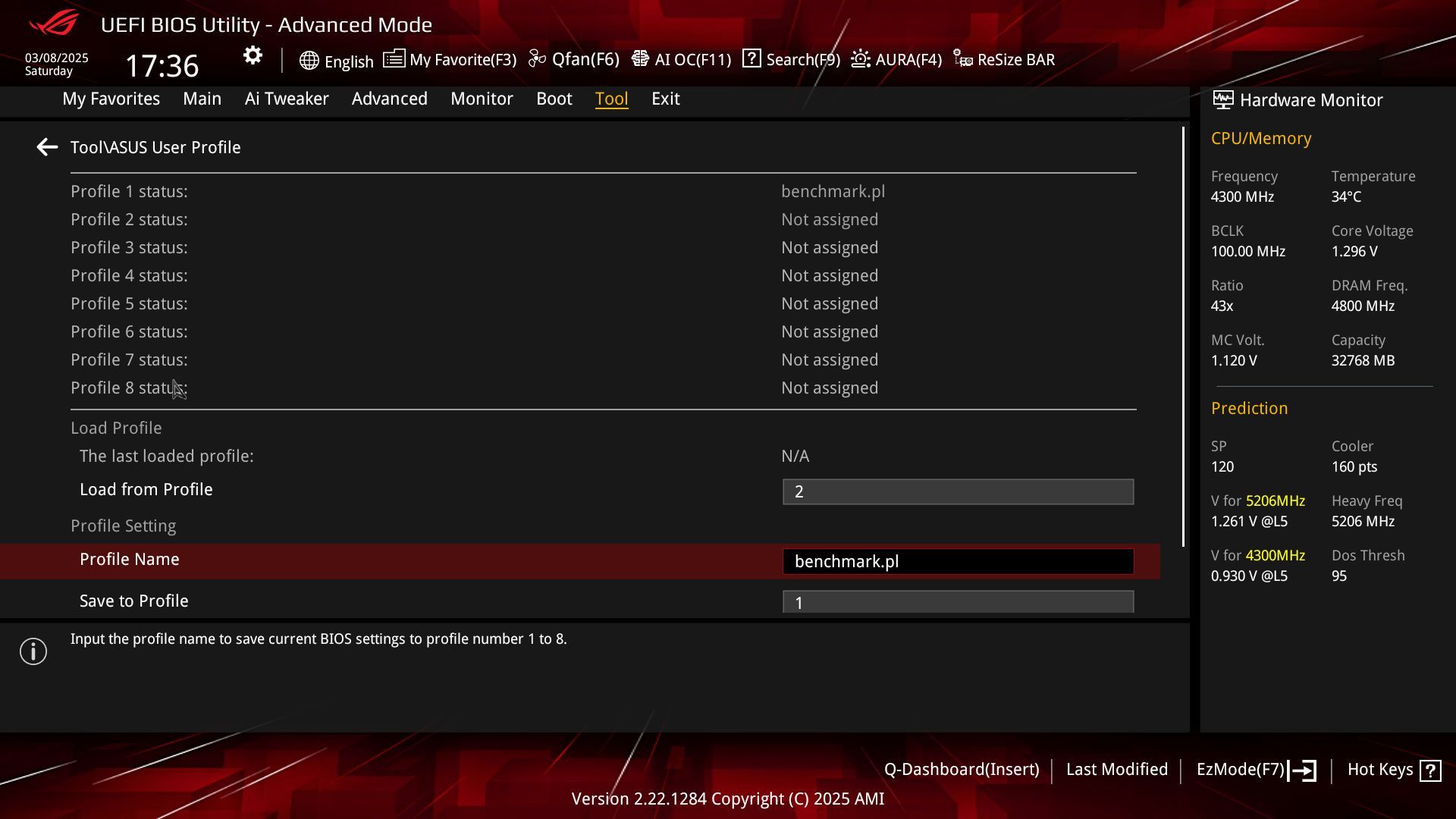Click the 4300 MHz frequency value
1456x819 pixels.
(1242, 196)
